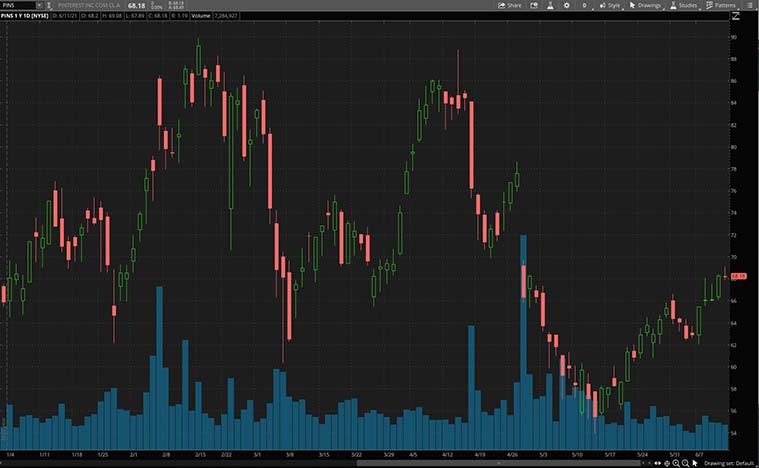Click the hamburger menu icon at top right

[752, 5]
